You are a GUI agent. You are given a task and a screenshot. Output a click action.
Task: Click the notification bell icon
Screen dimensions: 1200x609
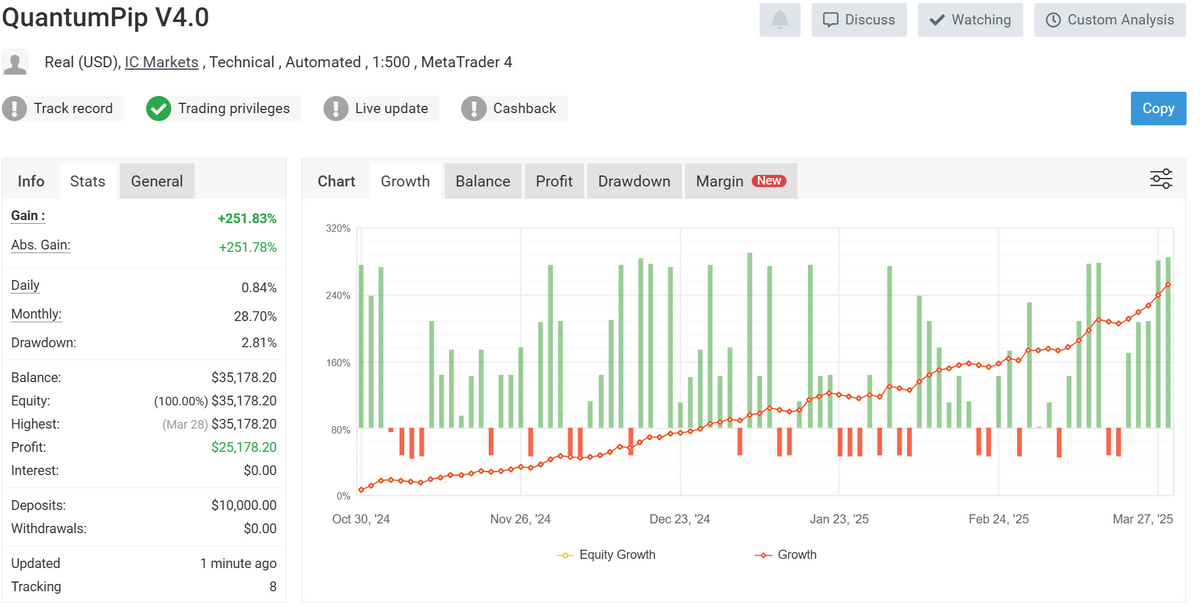(x=780, y=20)
